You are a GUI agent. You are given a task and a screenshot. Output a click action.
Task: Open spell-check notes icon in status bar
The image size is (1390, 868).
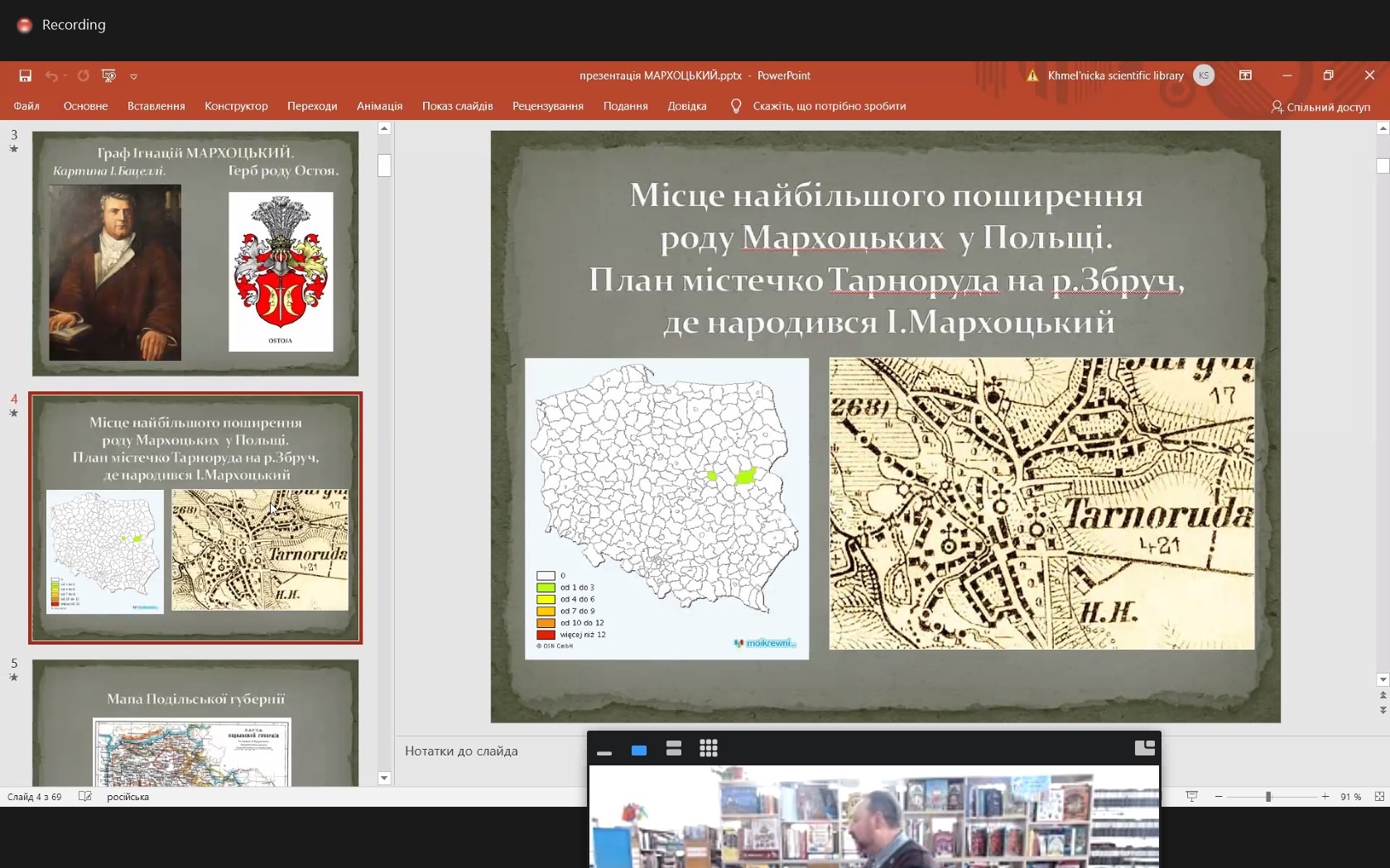[84, 797]
